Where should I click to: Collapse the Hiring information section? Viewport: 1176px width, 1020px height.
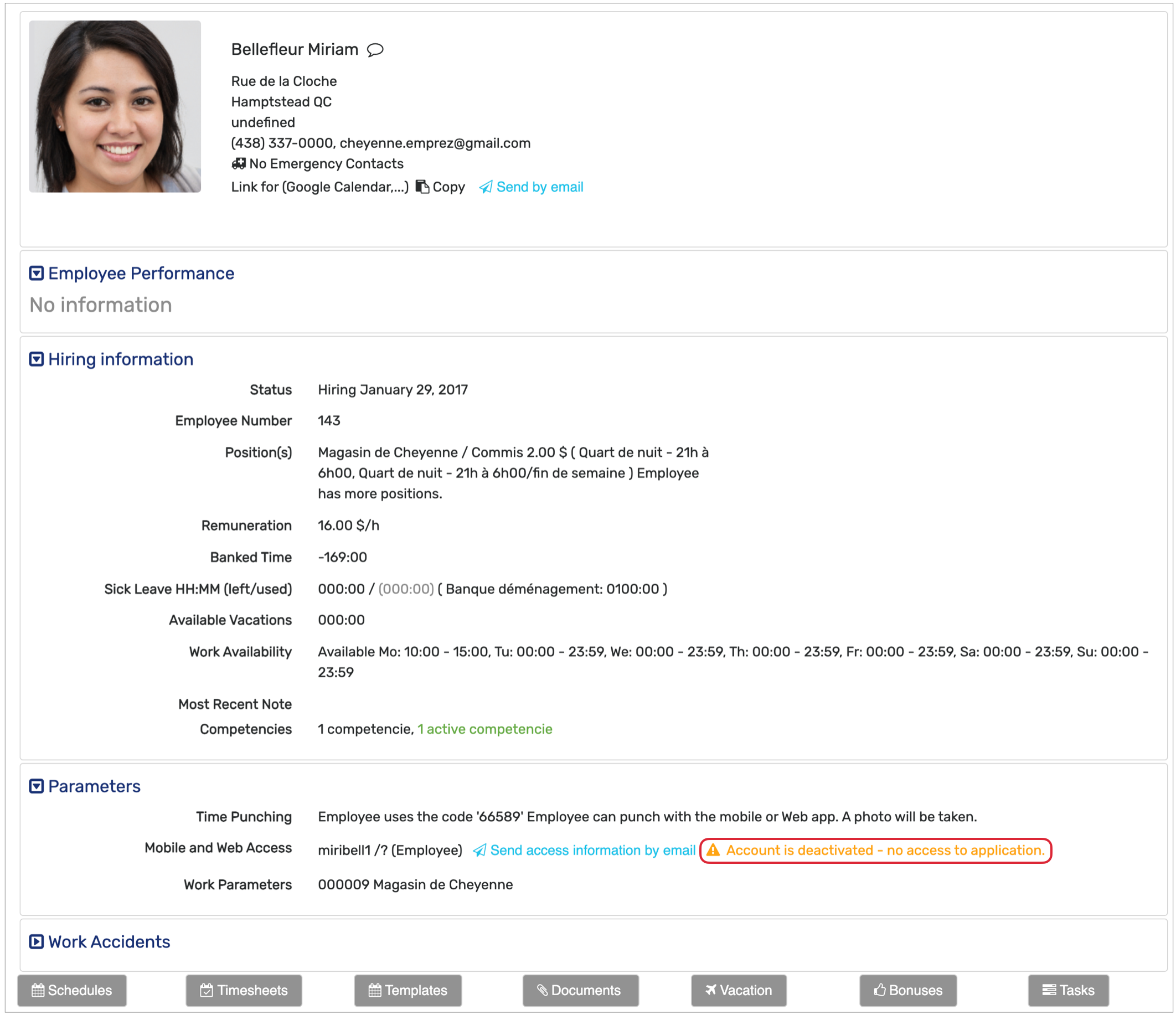pyautogui.click(x=37, y=359)
